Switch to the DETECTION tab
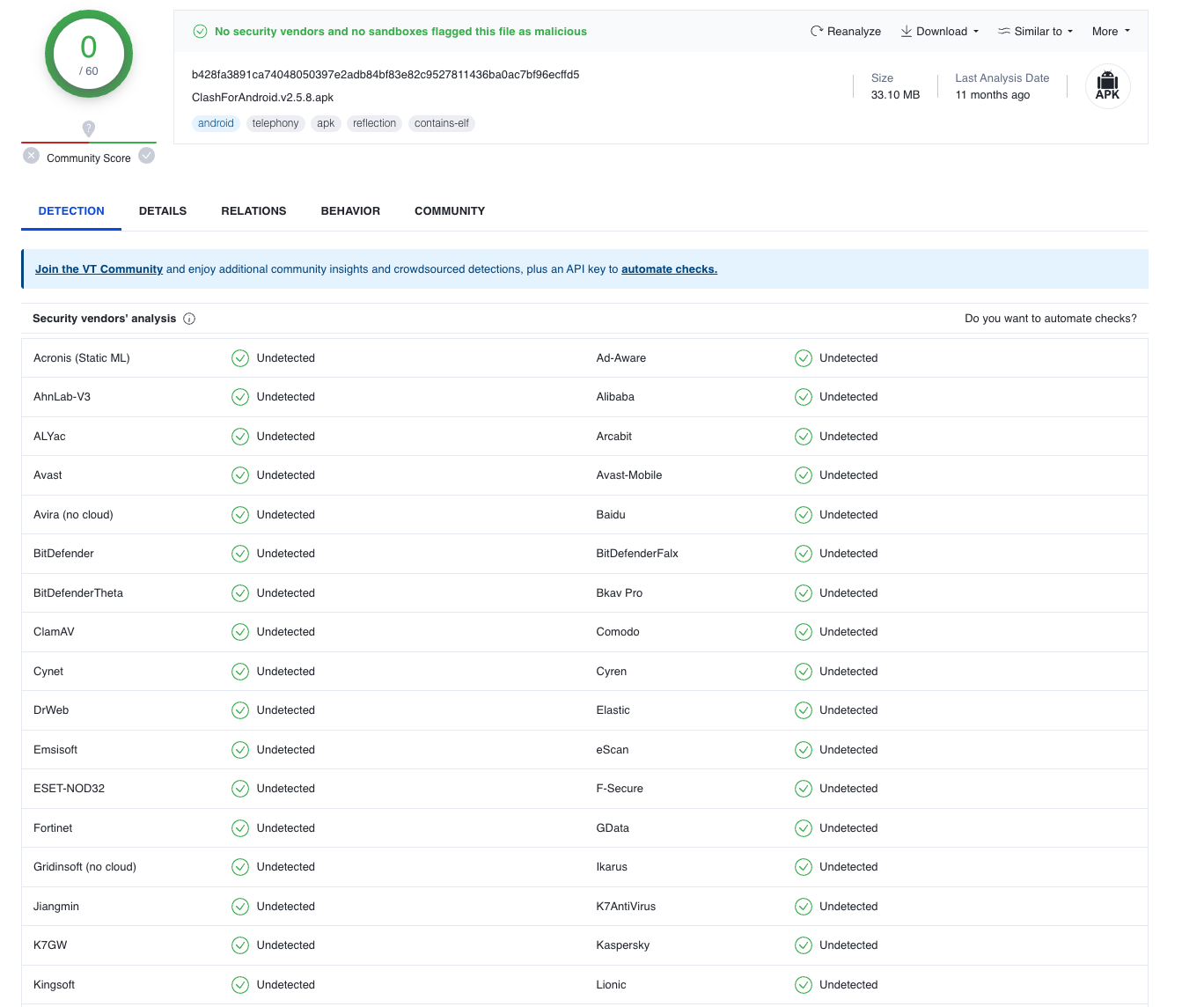 71,211
